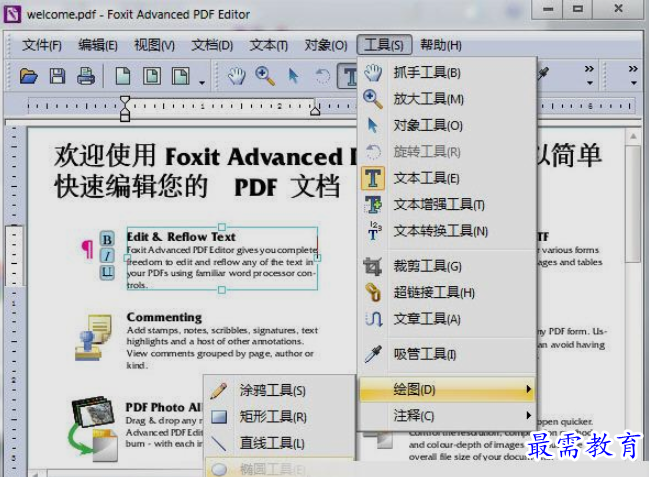This screenshot has width=649, height=477.
Task: Click the Save floppy disk icon
Action: pos(58,76)
